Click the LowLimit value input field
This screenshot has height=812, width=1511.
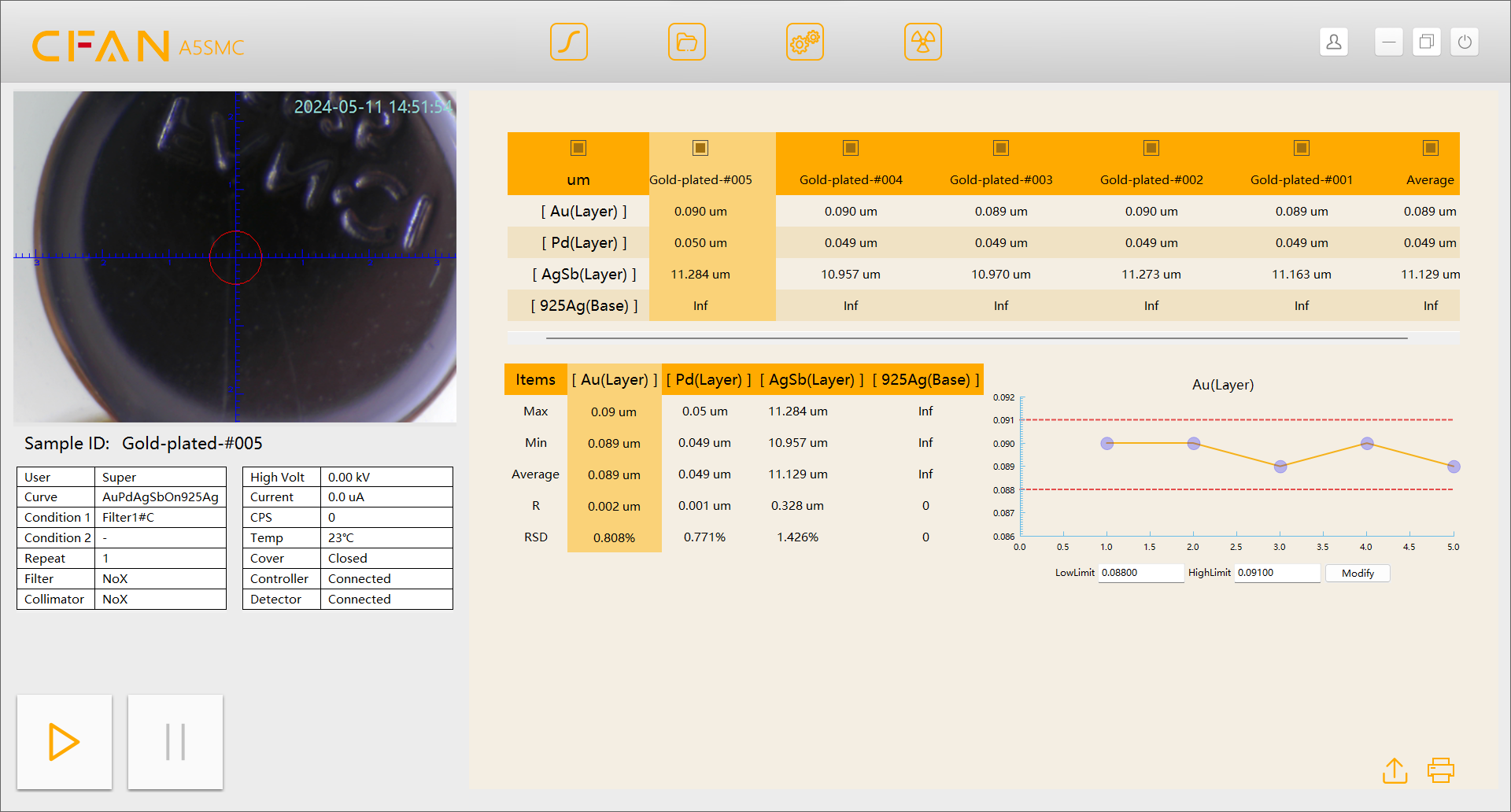pyautogui.click(x=1141, y=573)
